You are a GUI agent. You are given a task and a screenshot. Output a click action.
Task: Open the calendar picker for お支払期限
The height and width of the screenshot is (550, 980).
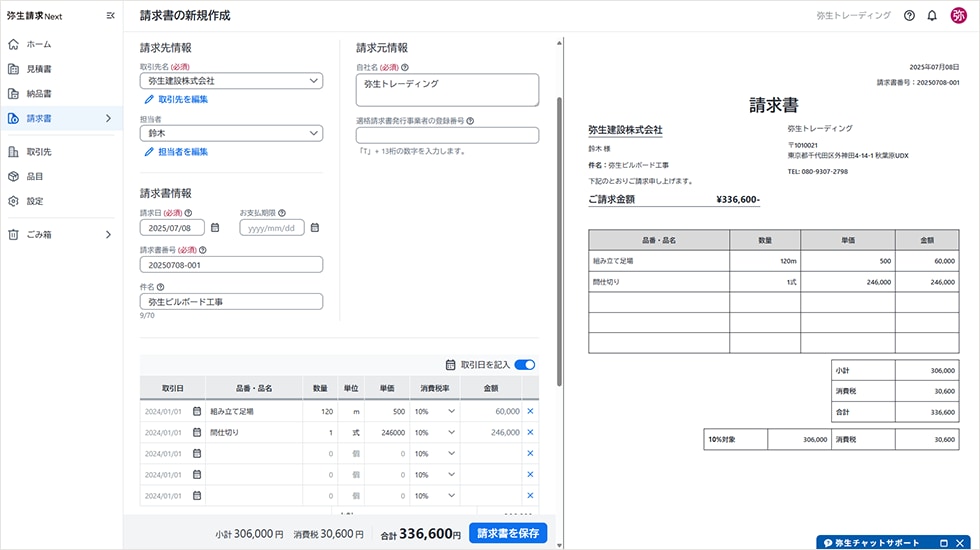click(314, 228)
